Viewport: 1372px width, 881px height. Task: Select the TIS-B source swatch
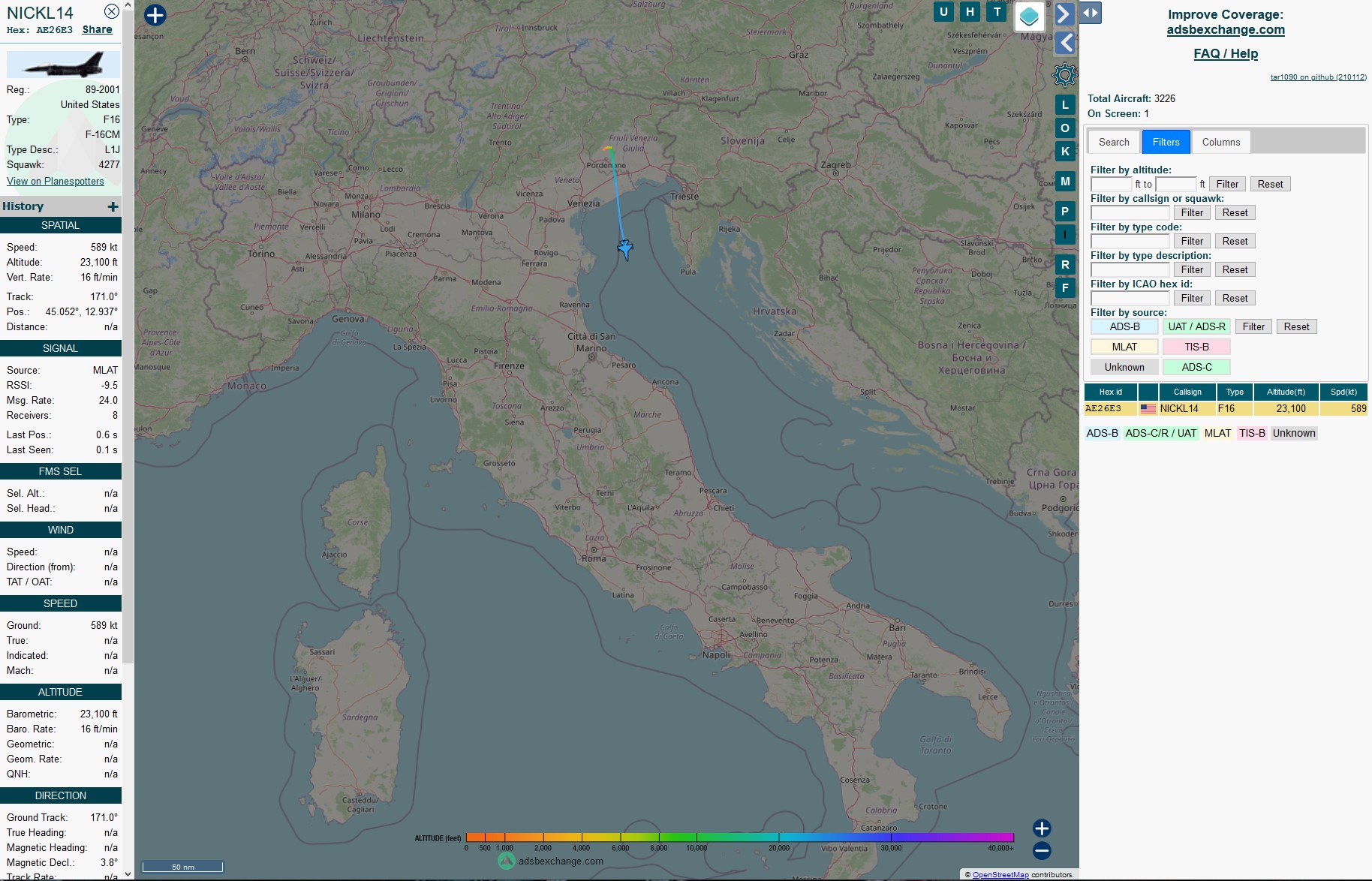coord(1196,347)
